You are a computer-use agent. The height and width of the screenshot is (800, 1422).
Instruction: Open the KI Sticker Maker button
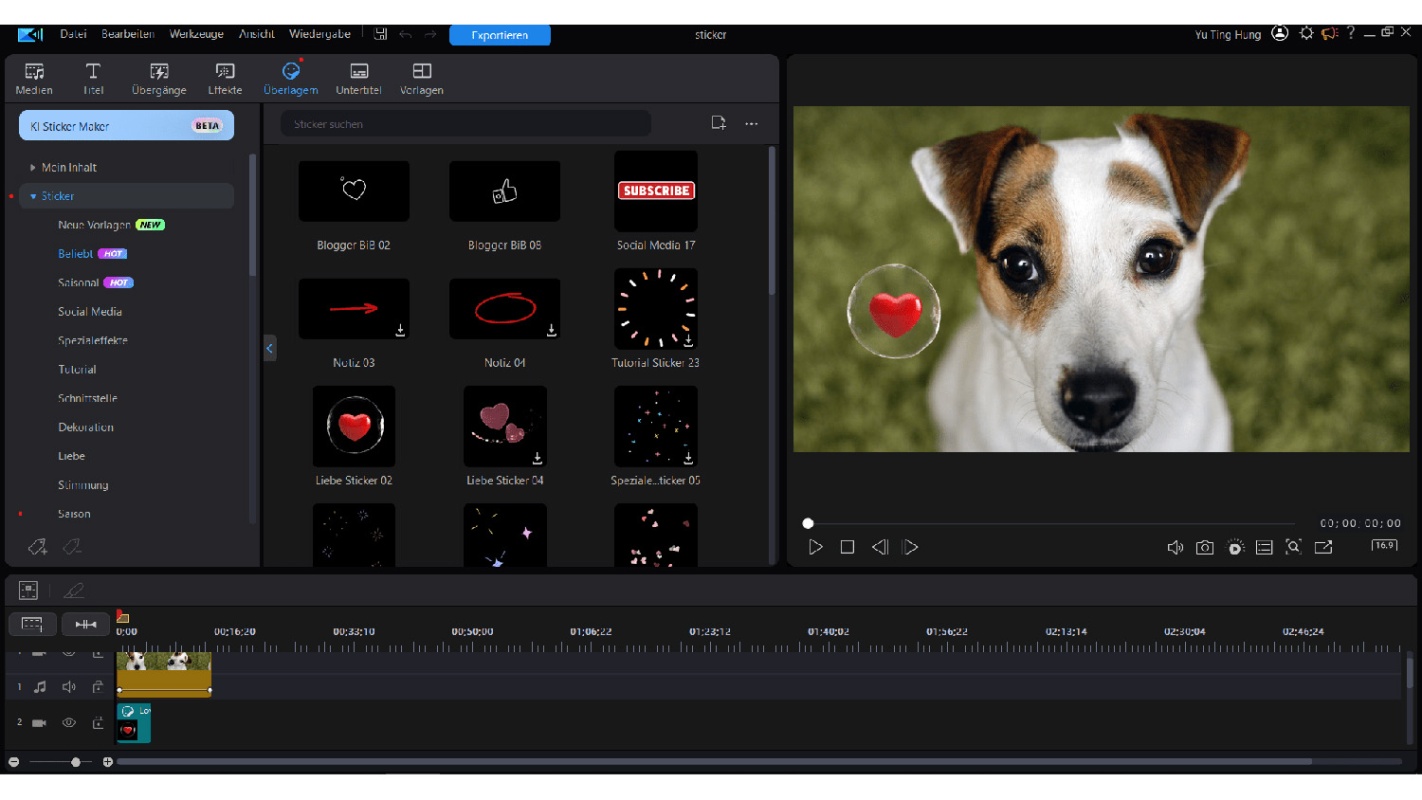click(x=127, y=126)
